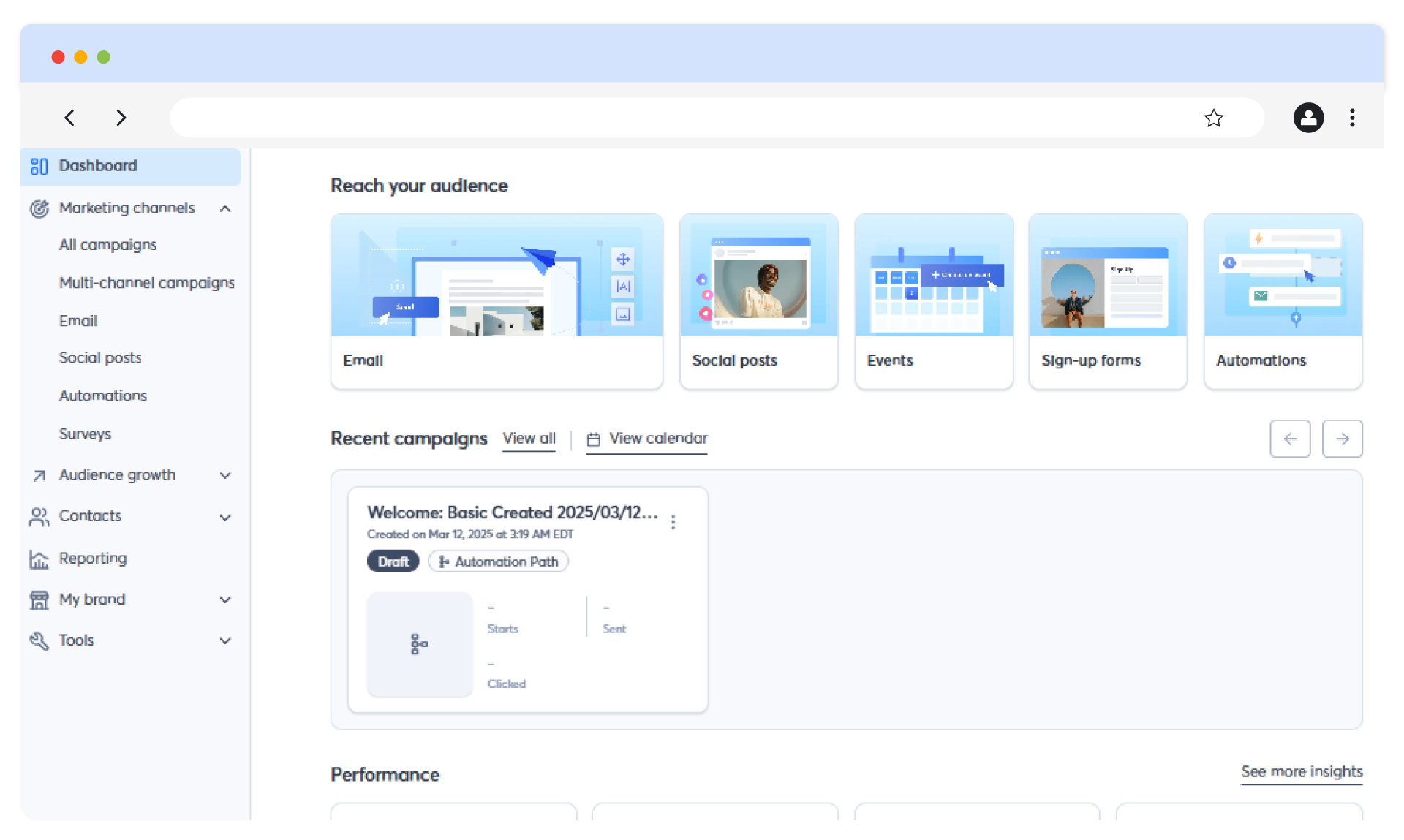Open the See more insights link
1404x840 pixels.
tap(1301, 772)
